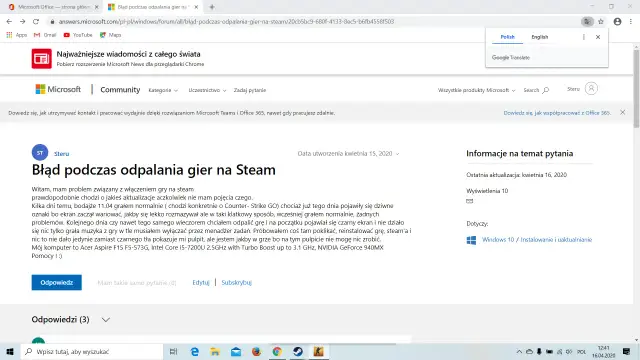Open the Steru author profile link
This screenshot has height=360, width=640.
coord(62,154)
